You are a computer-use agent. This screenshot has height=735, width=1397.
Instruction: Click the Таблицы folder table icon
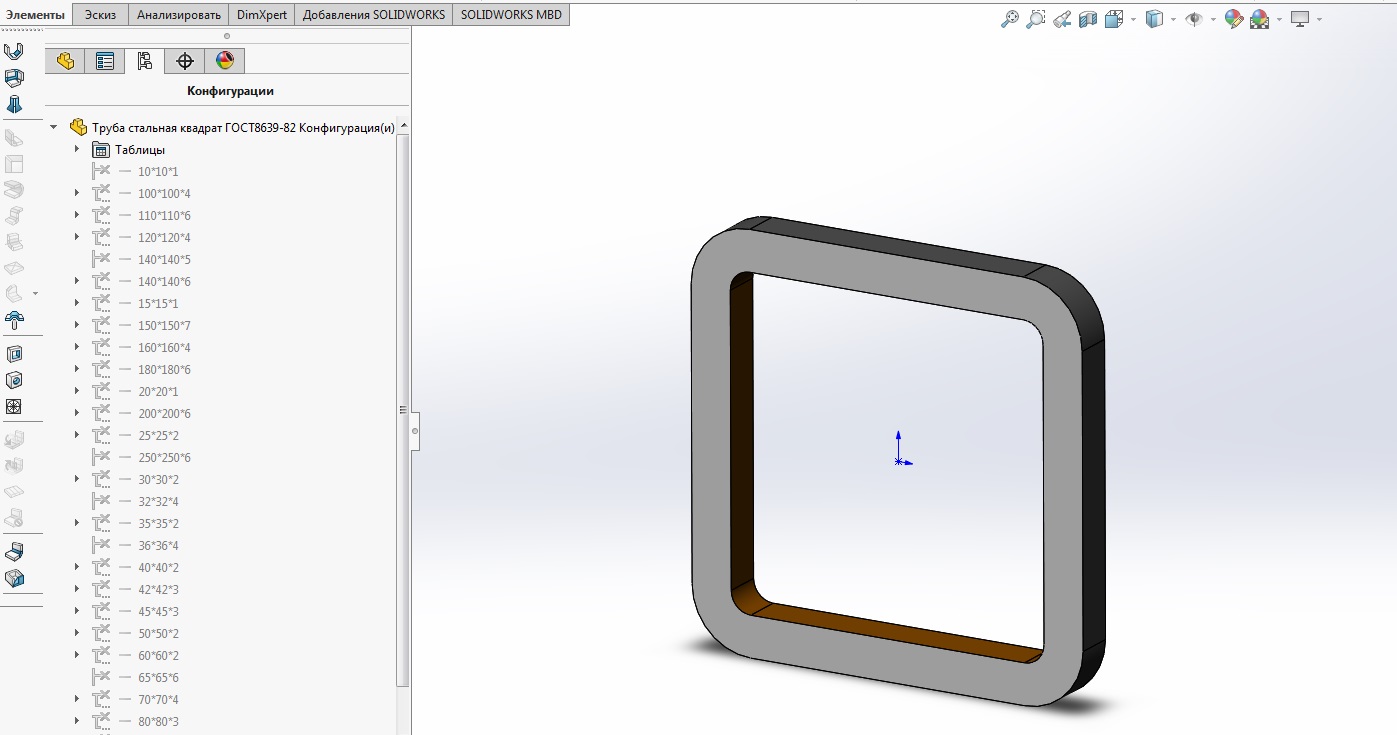tap(100, 149)
